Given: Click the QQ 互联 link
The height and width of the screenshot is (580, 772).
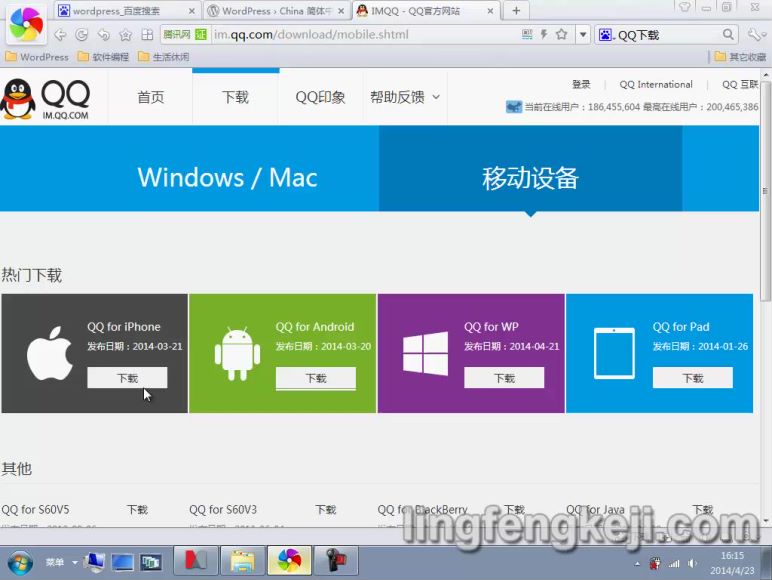Looking at the screenshot, I should pyautogui.click(x=740, y=84).
